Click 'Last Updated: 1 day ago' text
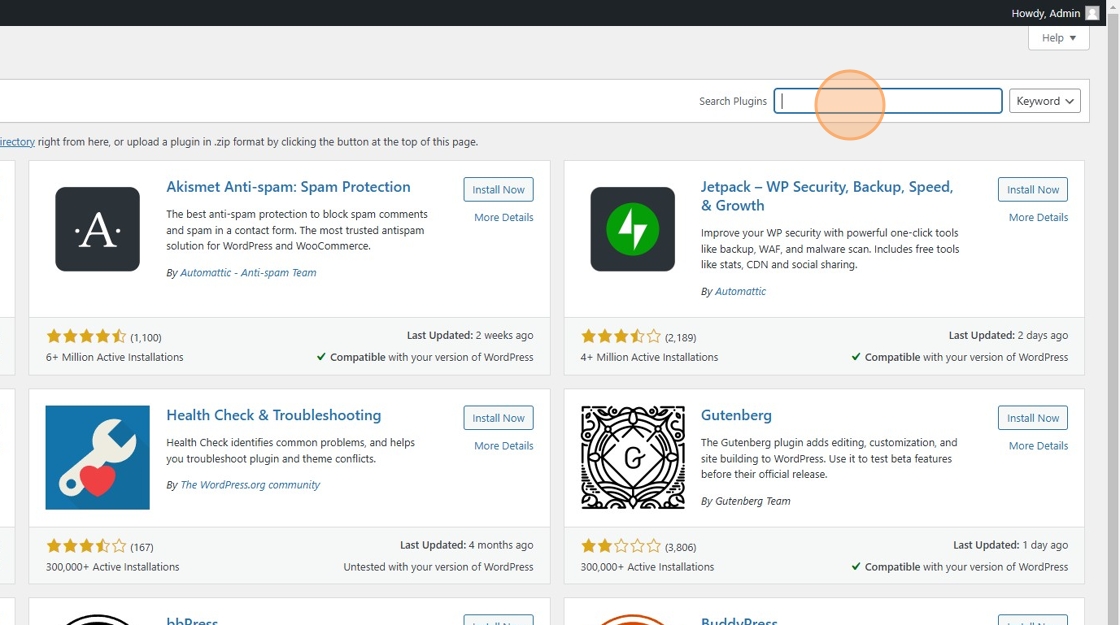The height and width of the screenshot is (625, 1120). coord(1011,545)
